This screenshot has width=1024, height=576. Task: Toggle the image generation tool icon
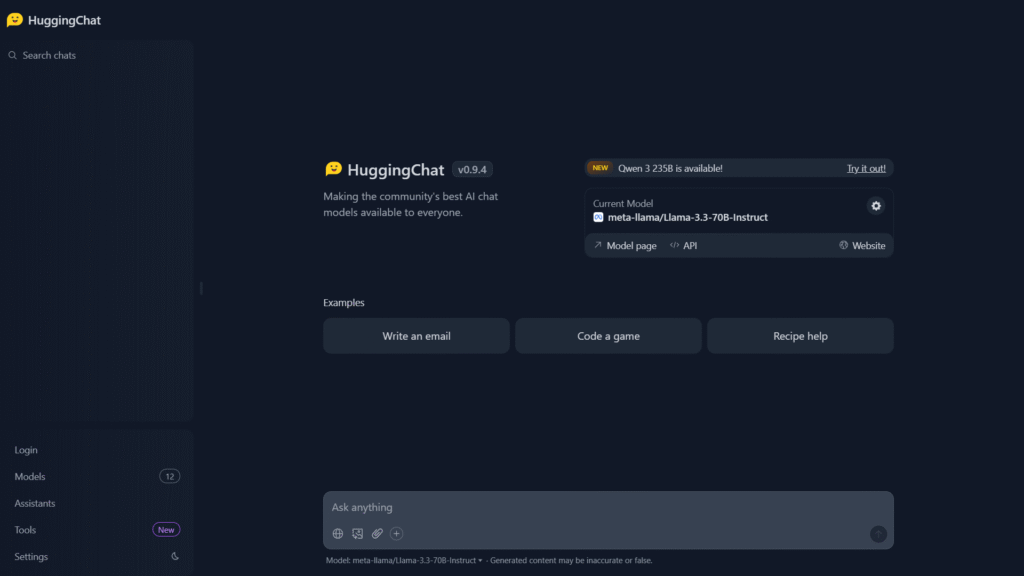pos(357,534)
